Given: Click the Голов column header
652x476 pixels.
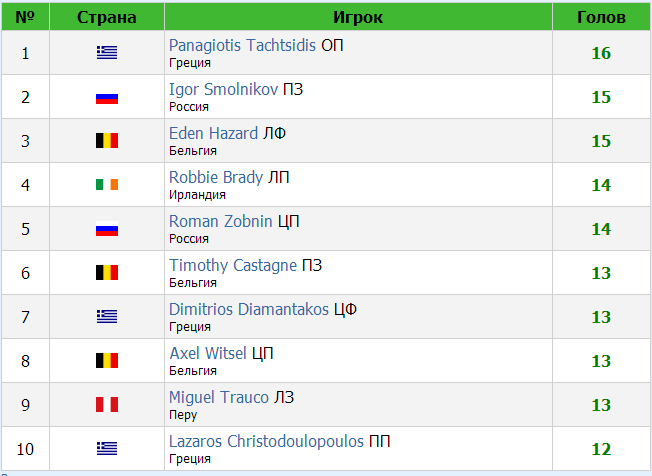Looking at the screenshot, I should (x=602, y=18).
